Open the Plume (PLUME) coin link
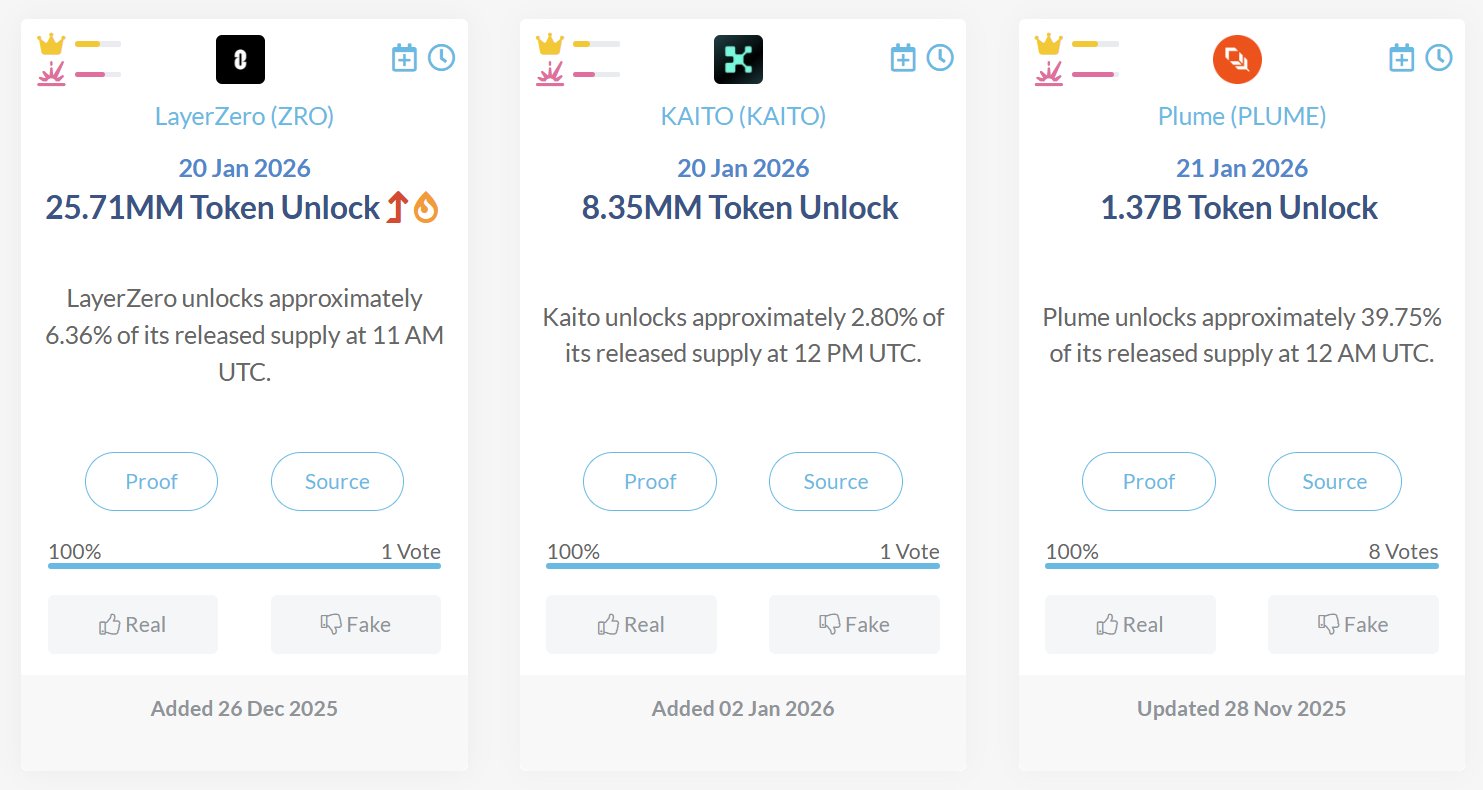This screenshot has width=1483, height=790. (x=1242, y=116)
